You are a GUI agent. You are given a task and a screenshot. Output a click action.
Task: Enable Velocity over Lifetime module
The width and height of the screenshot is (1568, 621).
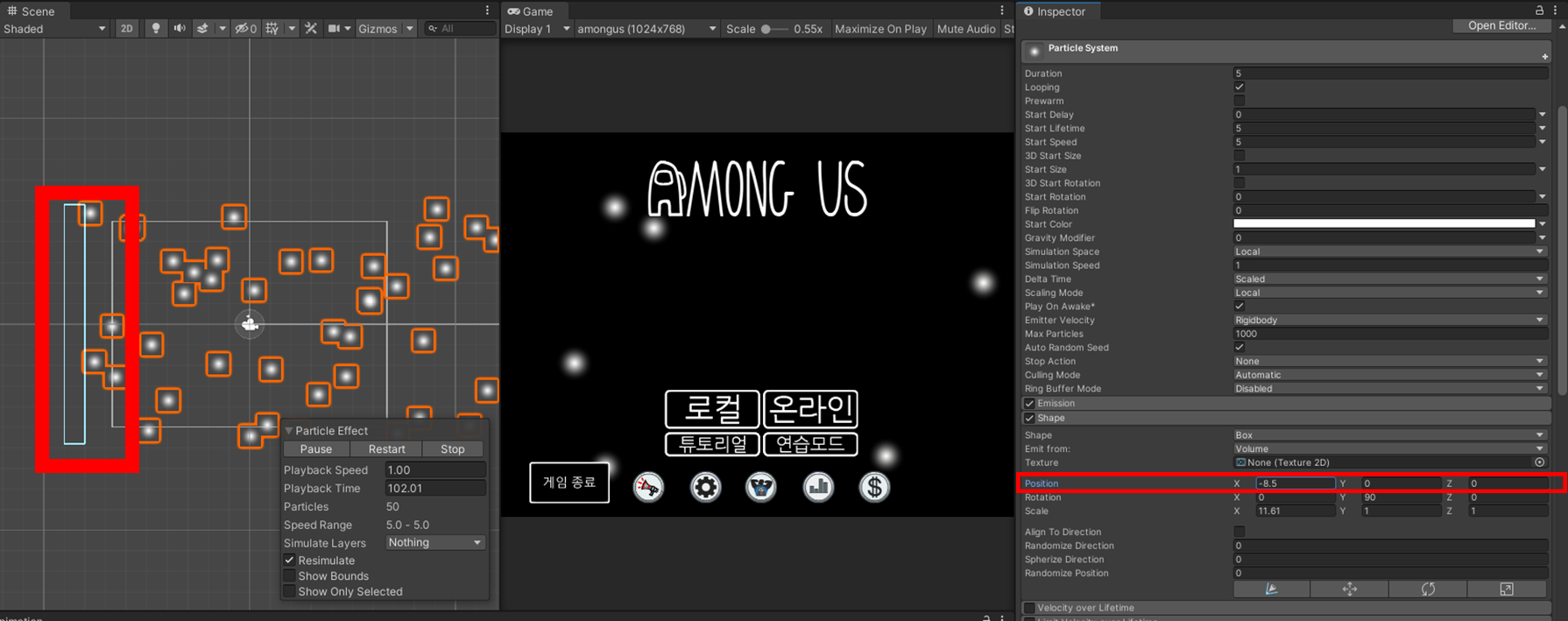1029,608
